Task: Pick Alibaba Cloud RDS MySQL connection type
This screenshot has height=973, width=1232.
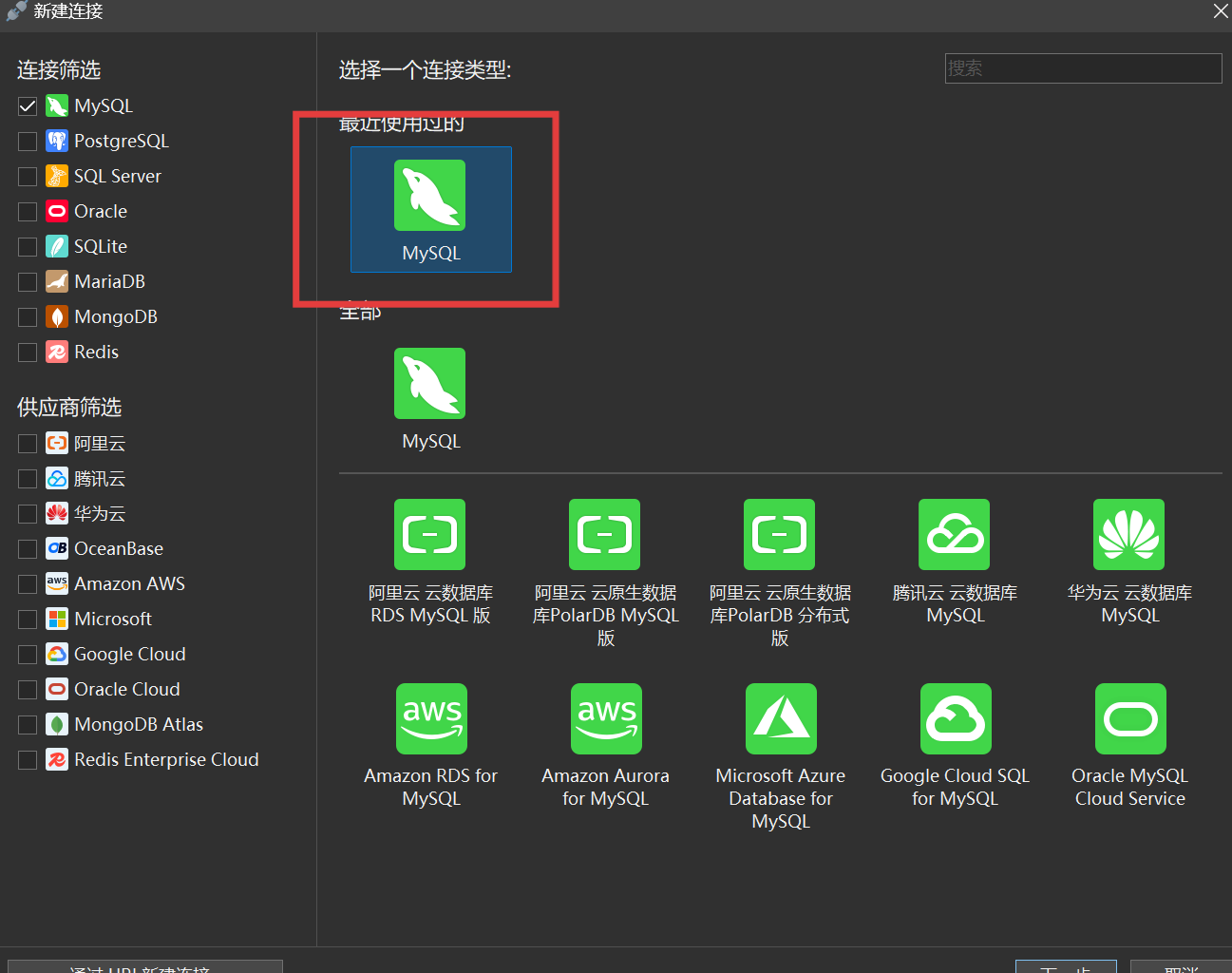Action: 430,534
